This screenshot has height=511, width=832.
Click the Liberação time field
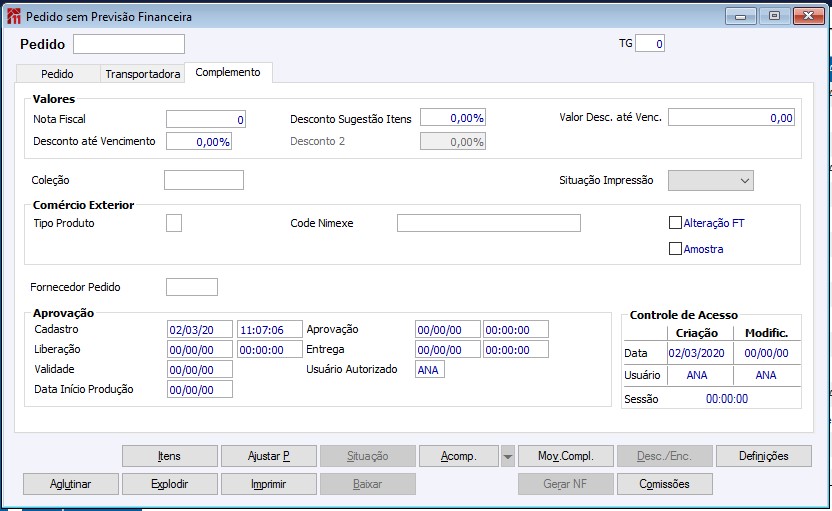click(270, 350)
